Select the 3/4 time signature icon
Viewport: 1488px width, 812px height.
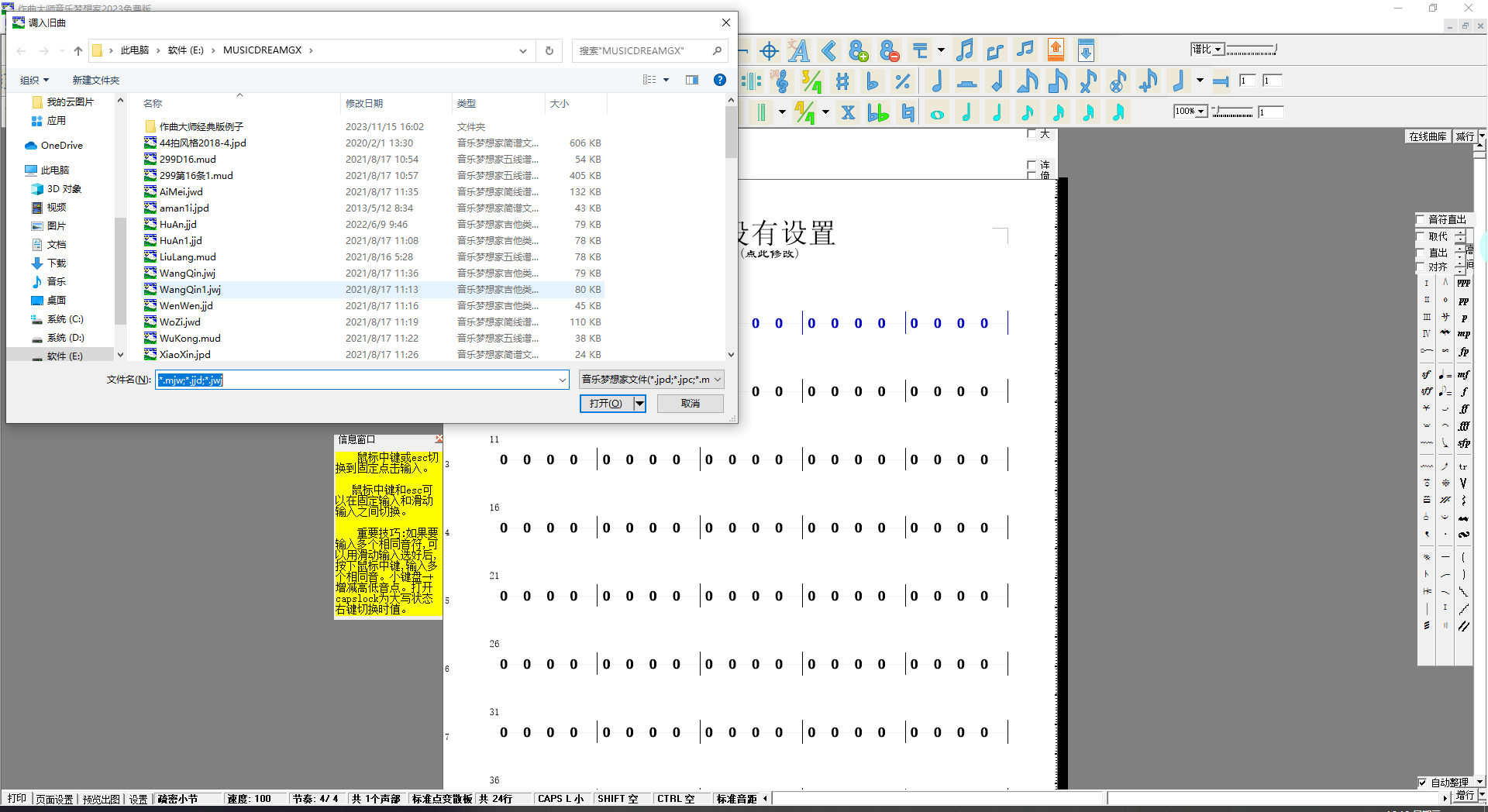click(811, 81)
